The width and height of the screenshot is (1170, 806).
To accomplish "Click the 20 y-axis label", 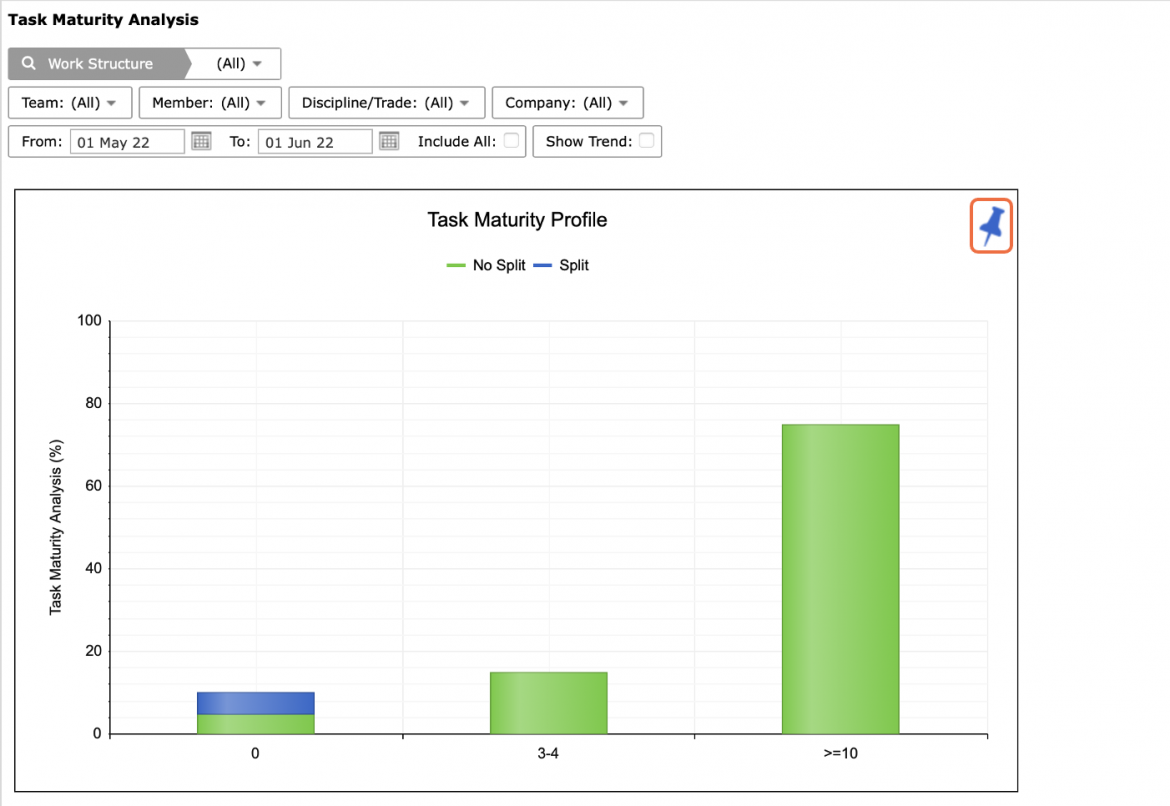I will [93, 651].
